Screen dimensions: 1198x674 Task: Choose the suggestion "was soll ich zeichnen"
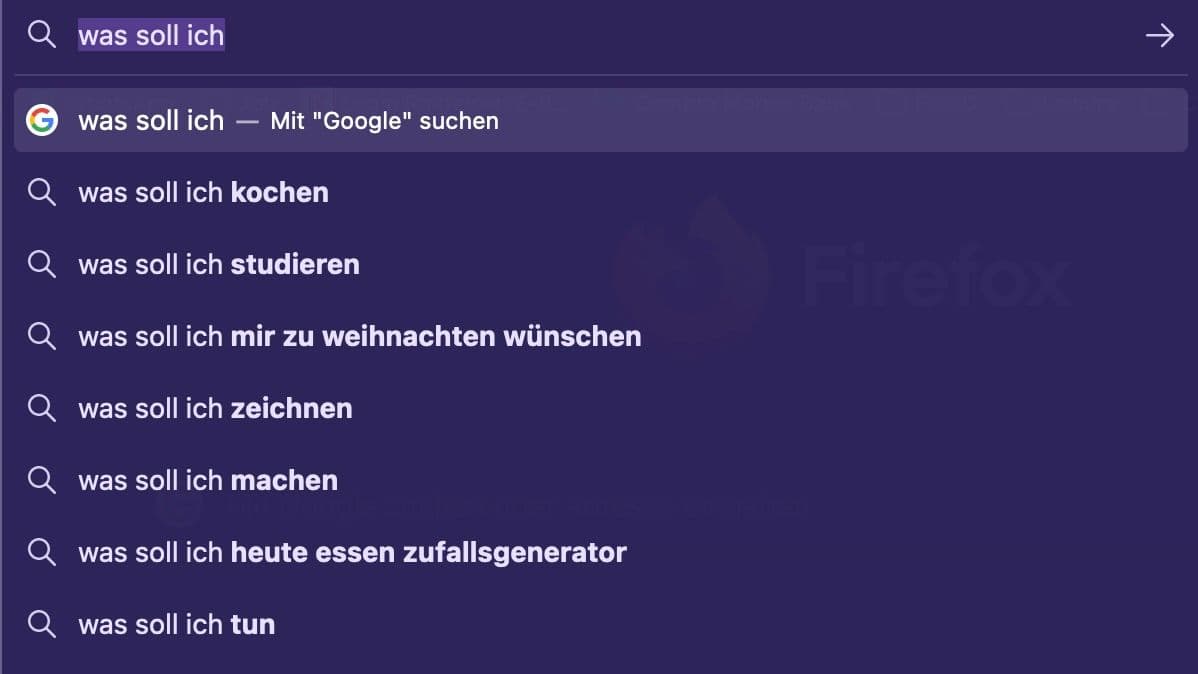pos(215,408)
